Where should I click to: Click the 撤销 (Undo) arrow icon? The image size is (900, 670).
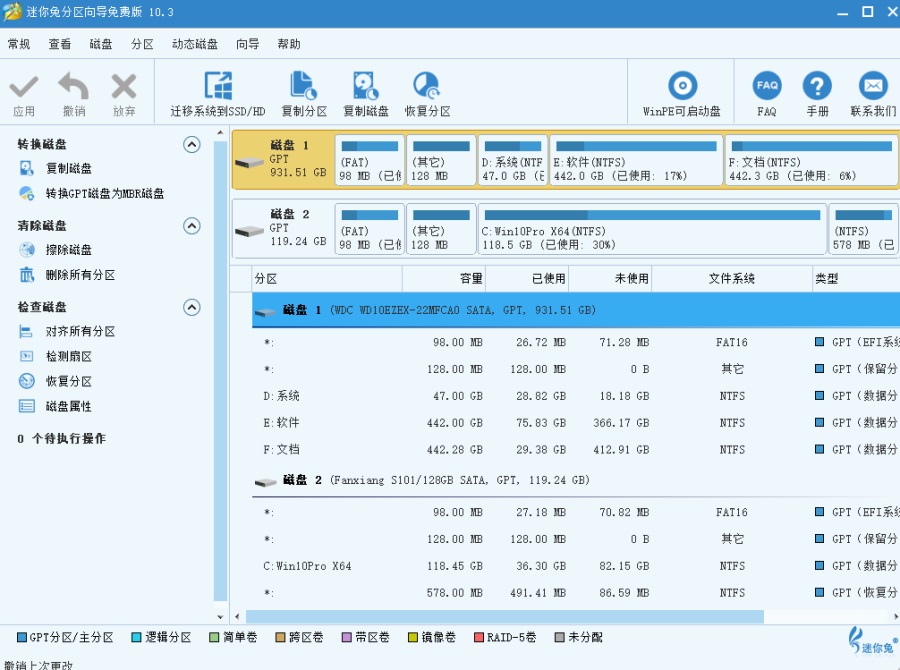(74, 87)
